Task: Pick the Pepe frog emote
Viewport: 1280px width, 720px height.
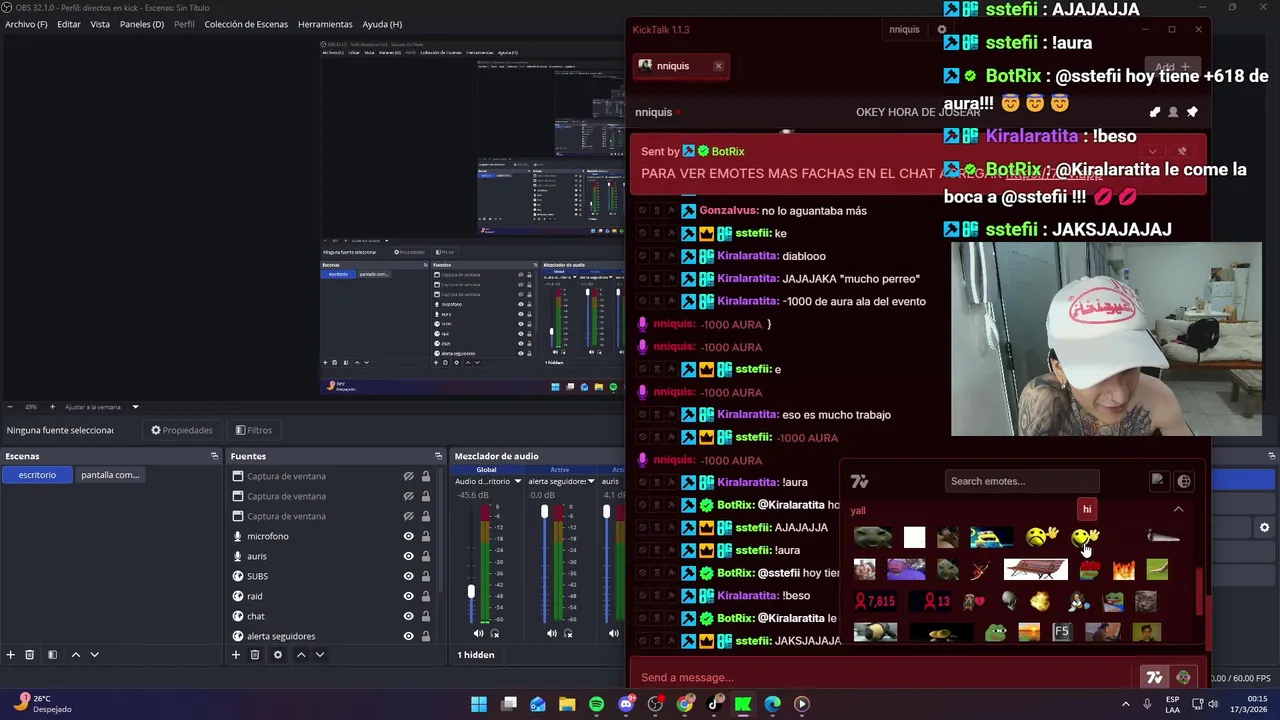Action: (x=996, y=632)
